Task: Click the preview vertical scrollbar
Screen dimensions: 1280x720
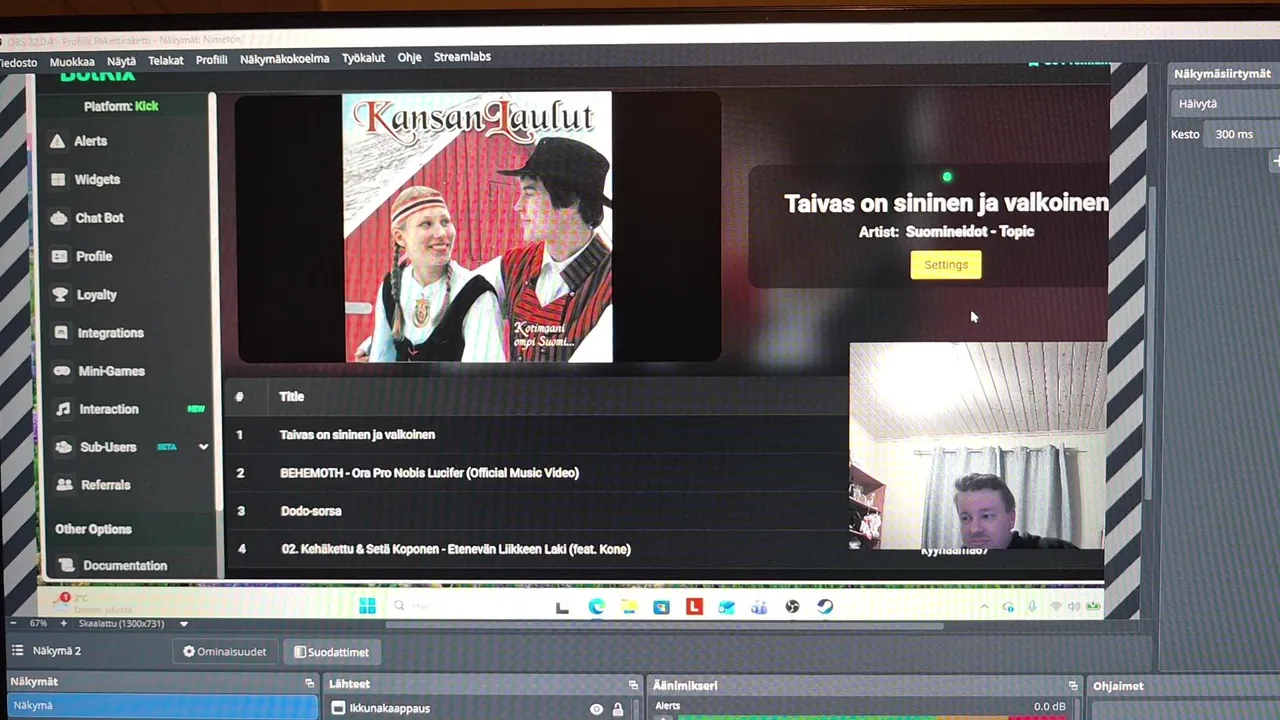Action: point(1150,345)
